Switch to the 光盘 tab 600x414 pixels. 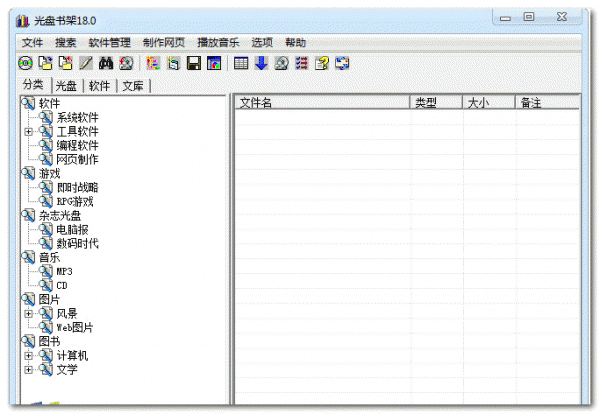pos(66,86)
